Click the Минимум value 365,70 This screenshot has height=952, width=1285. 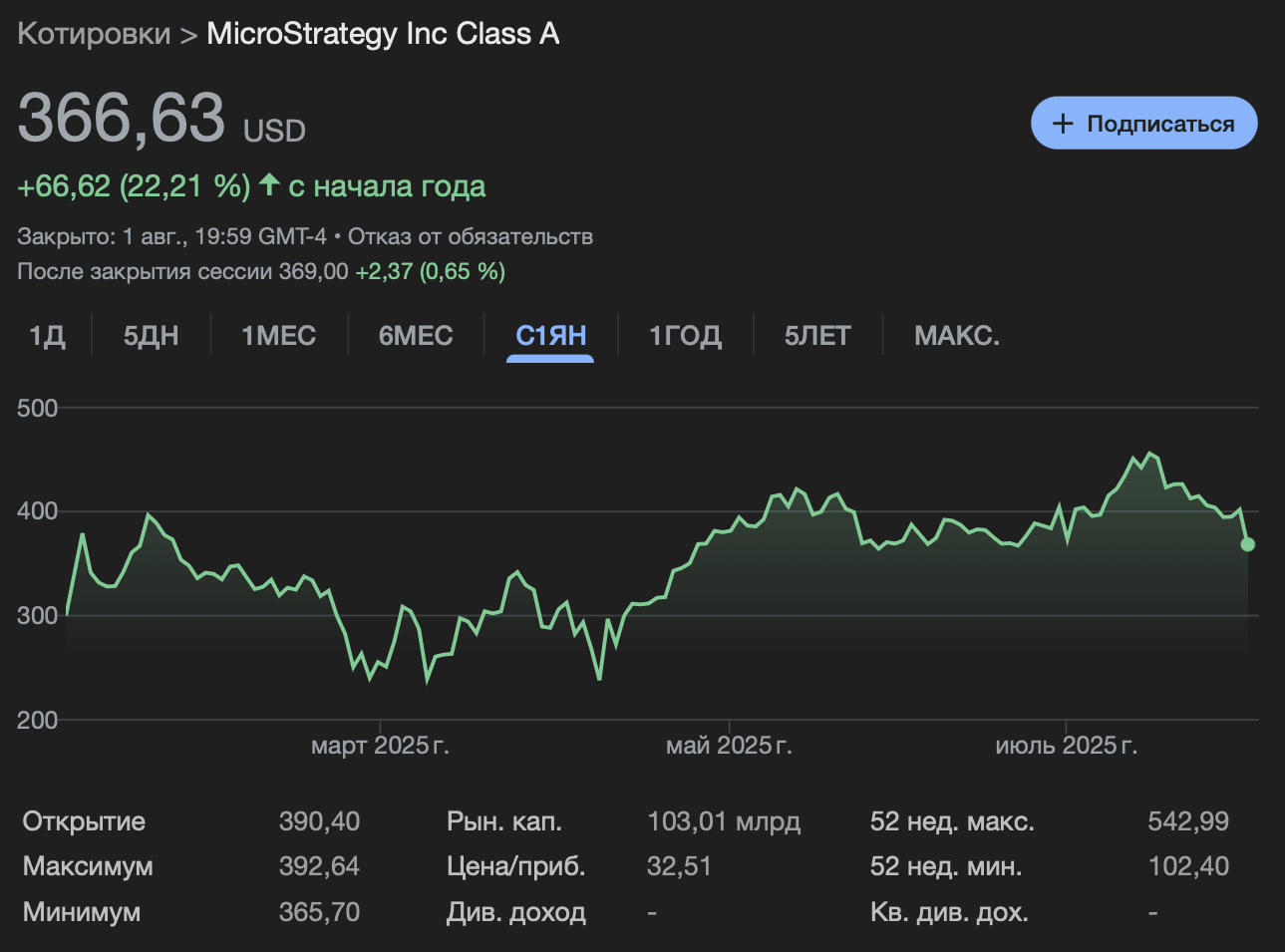click(x=319, y=912)
